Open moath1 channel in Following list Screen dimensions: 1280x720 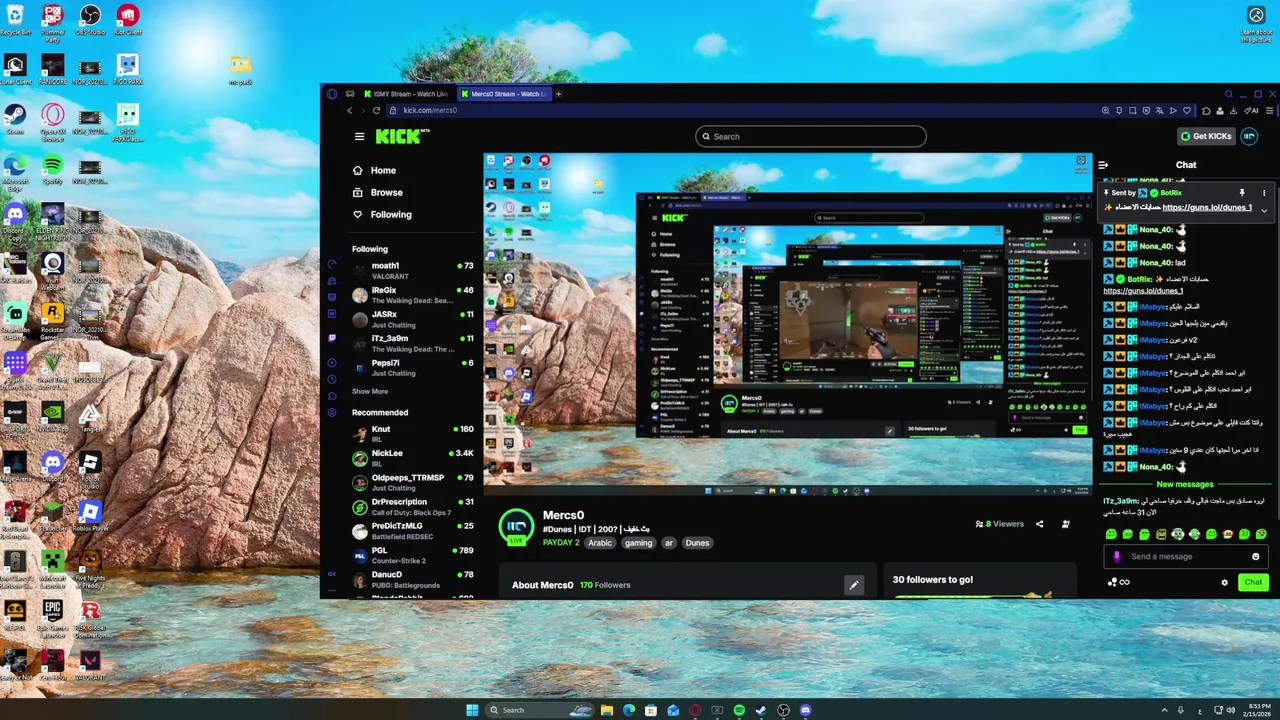[x=412, y=270]
